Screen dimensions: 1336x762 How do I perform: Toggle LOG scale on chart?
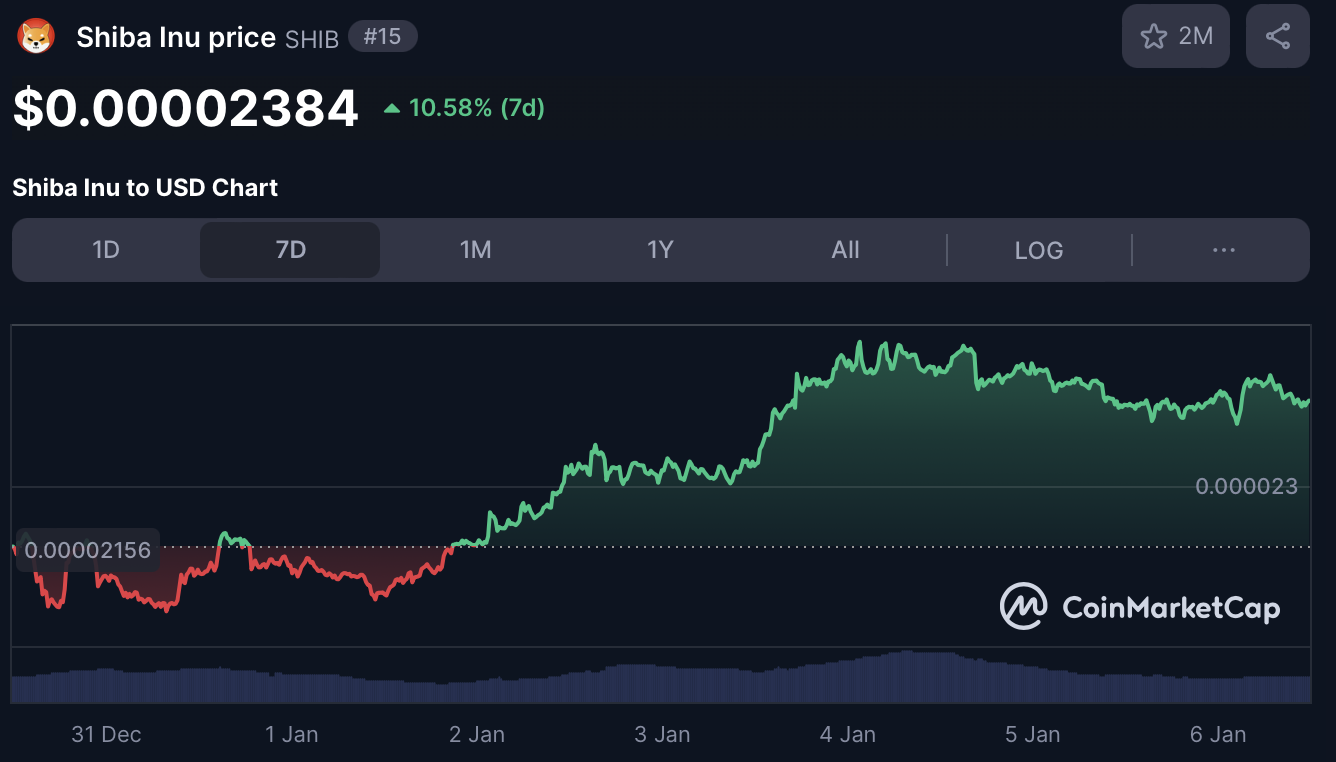click(x=1039, y=250)
